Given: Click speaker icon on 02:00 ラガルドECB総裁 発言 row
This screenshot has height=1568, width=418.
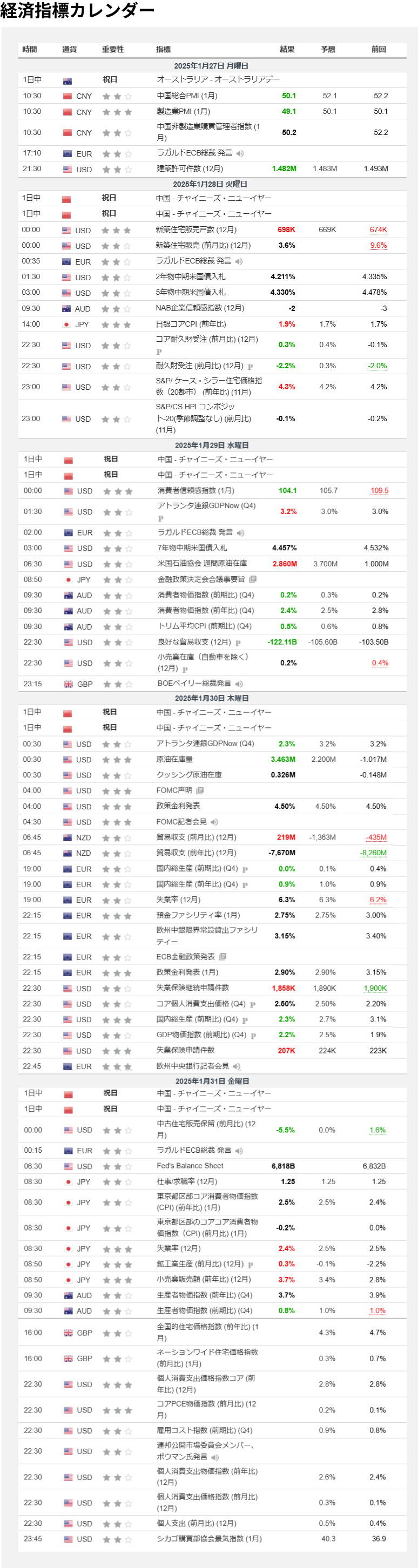Looking at the screenshot, I should pos(241,532).
